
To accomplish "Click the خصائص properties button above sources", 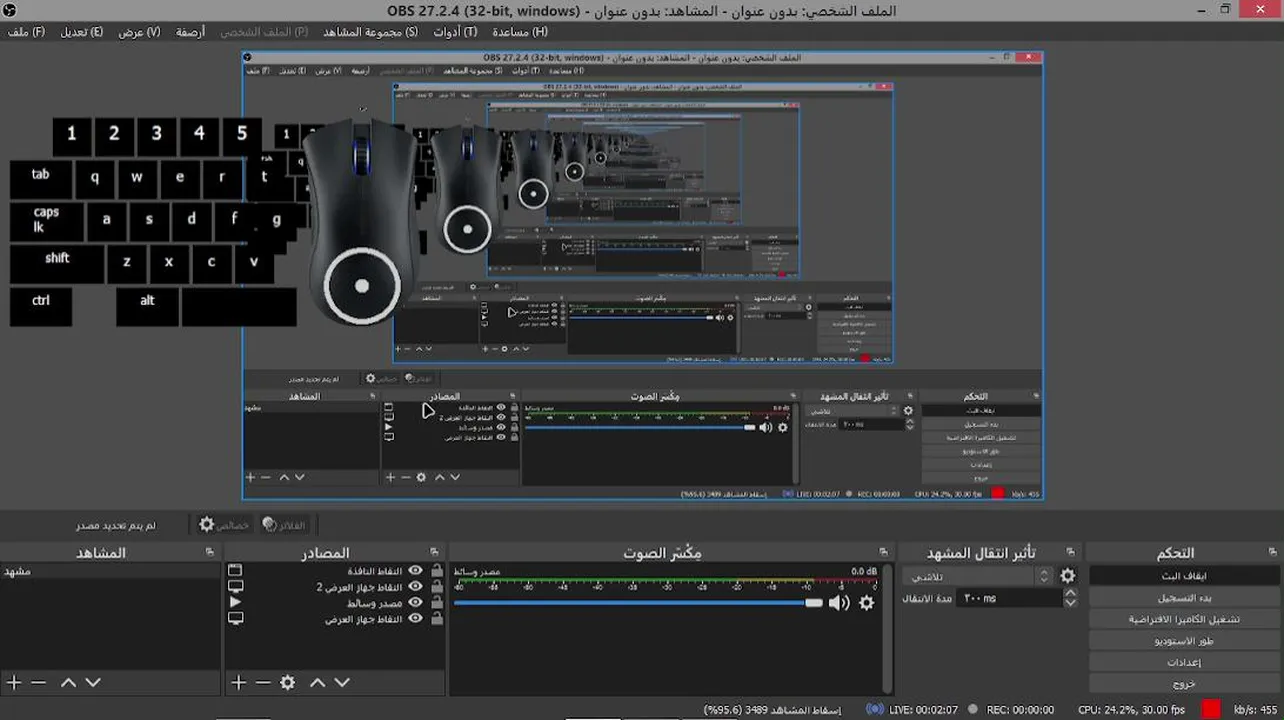I will click(x=223, y=524).
